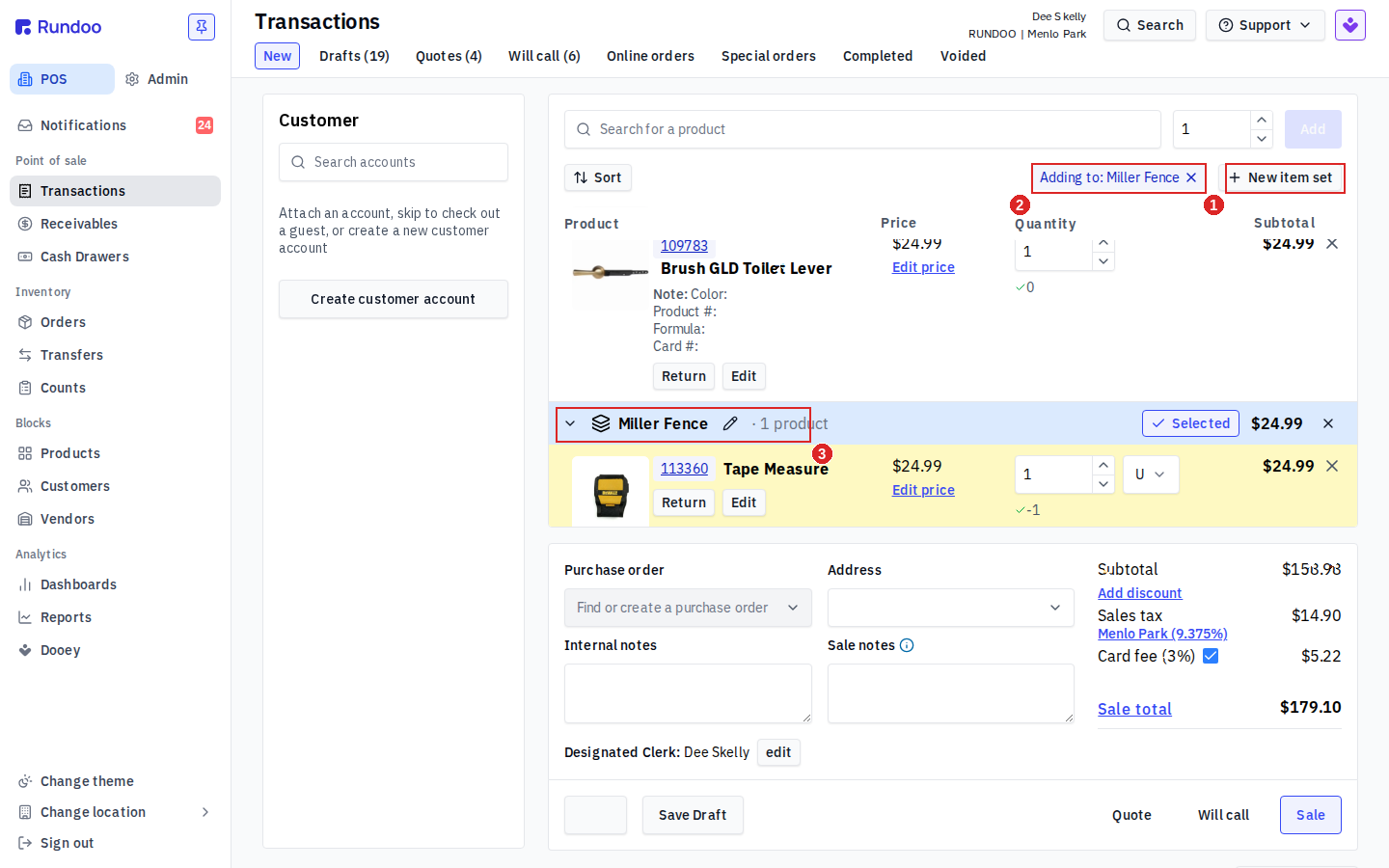The image size is (1389, 868).
Task: Click the Sale notes info icon
Action: point(907,645)
